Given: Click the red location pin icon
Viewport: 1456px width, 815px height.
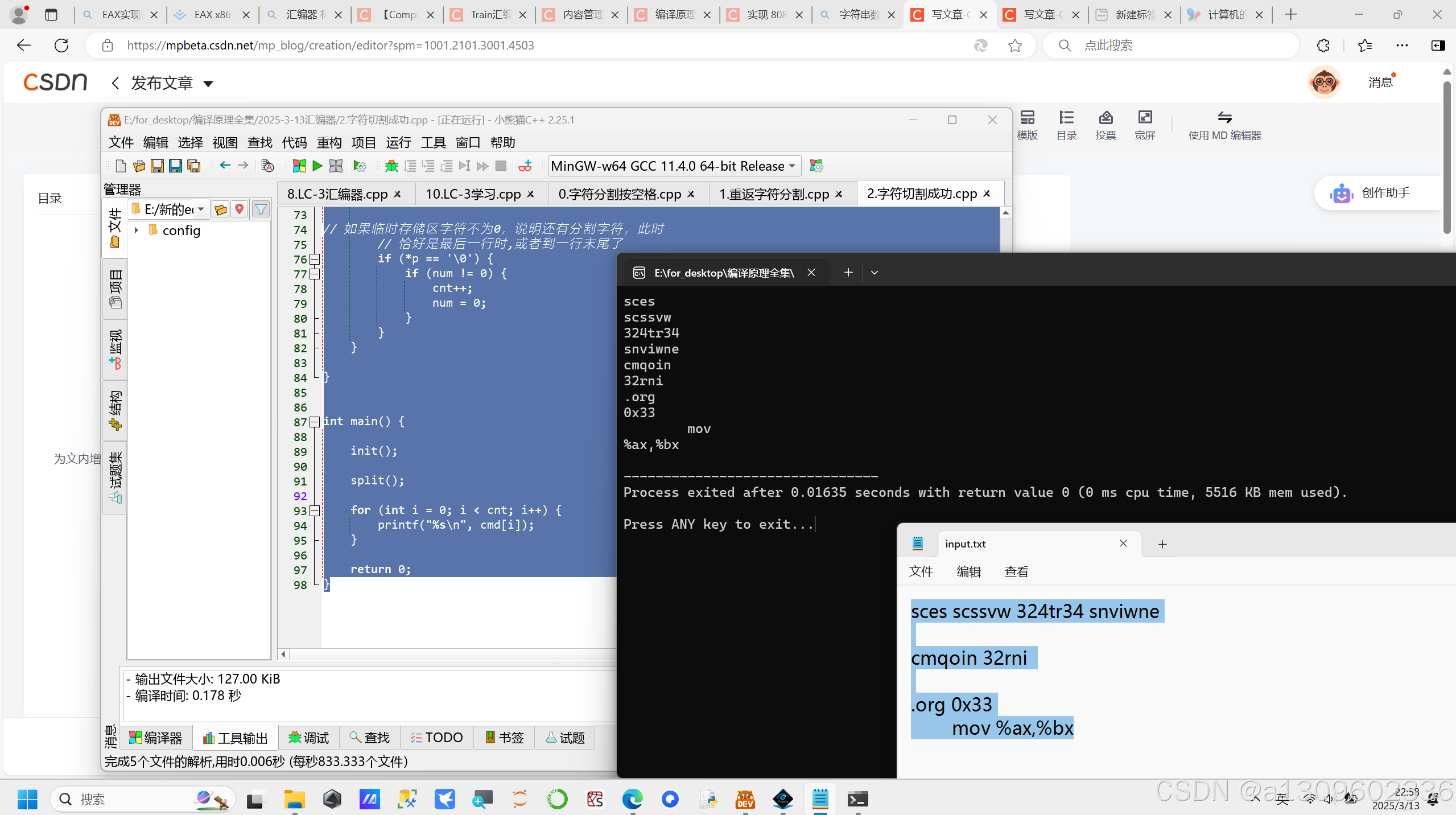Looking at the screenshot, I should 240,209.
